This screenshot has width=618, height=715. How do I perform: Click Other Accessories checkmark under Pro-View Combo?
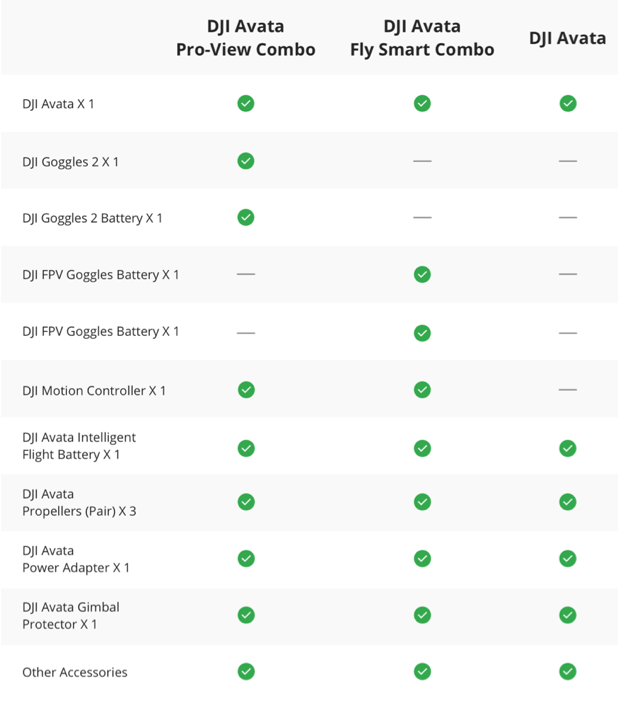click(246, 671)
